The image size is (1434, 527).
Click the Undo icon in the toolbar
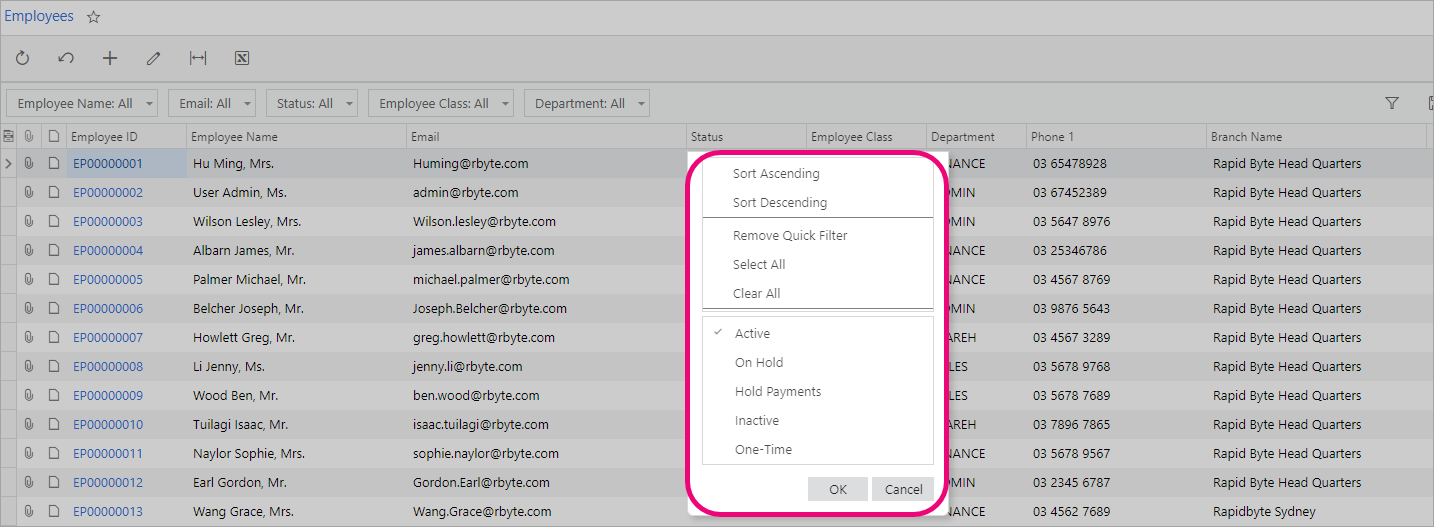(66, 59)
